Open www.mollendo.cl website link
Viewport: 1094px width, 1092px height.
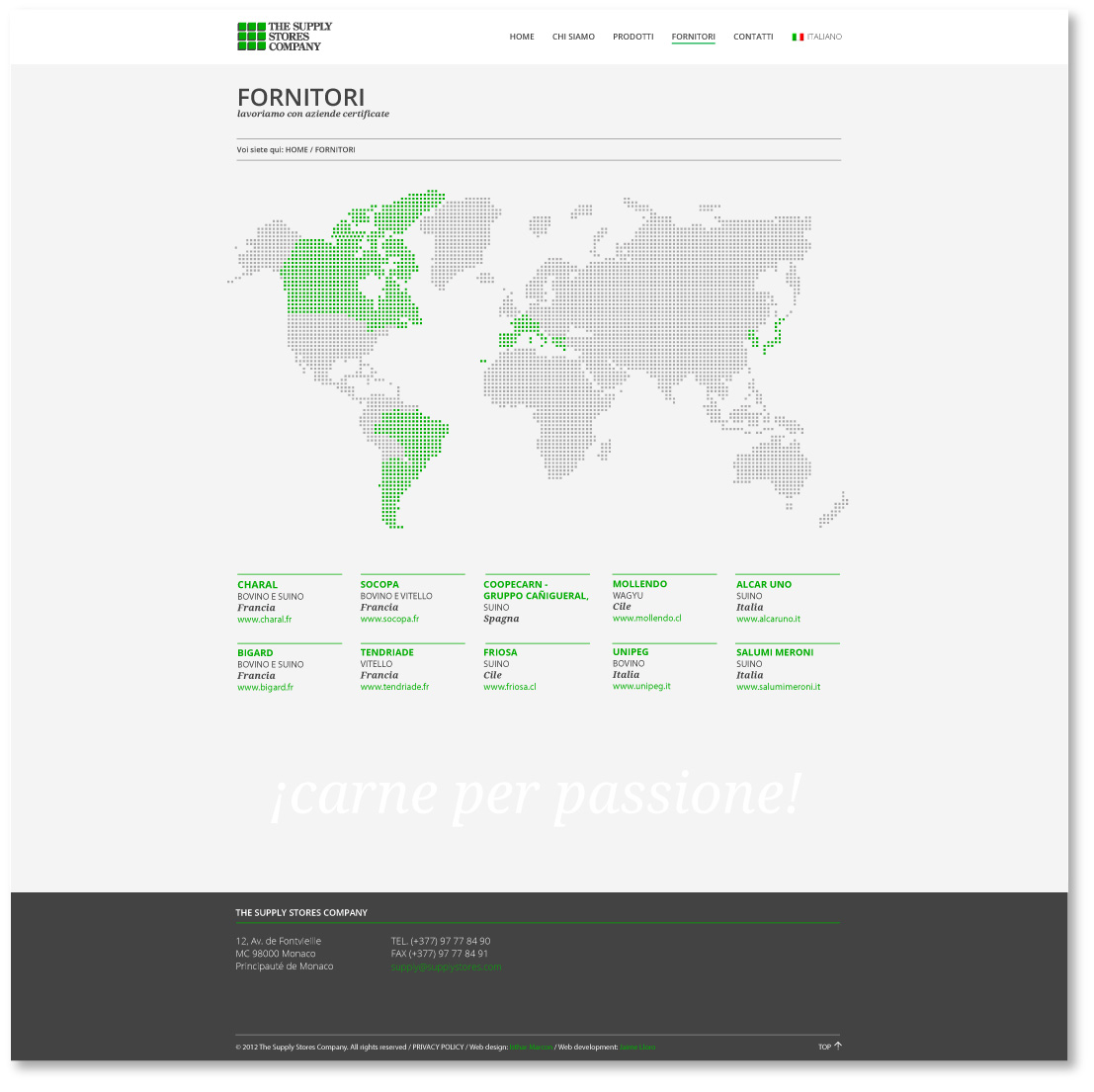[x=646, y=619]
